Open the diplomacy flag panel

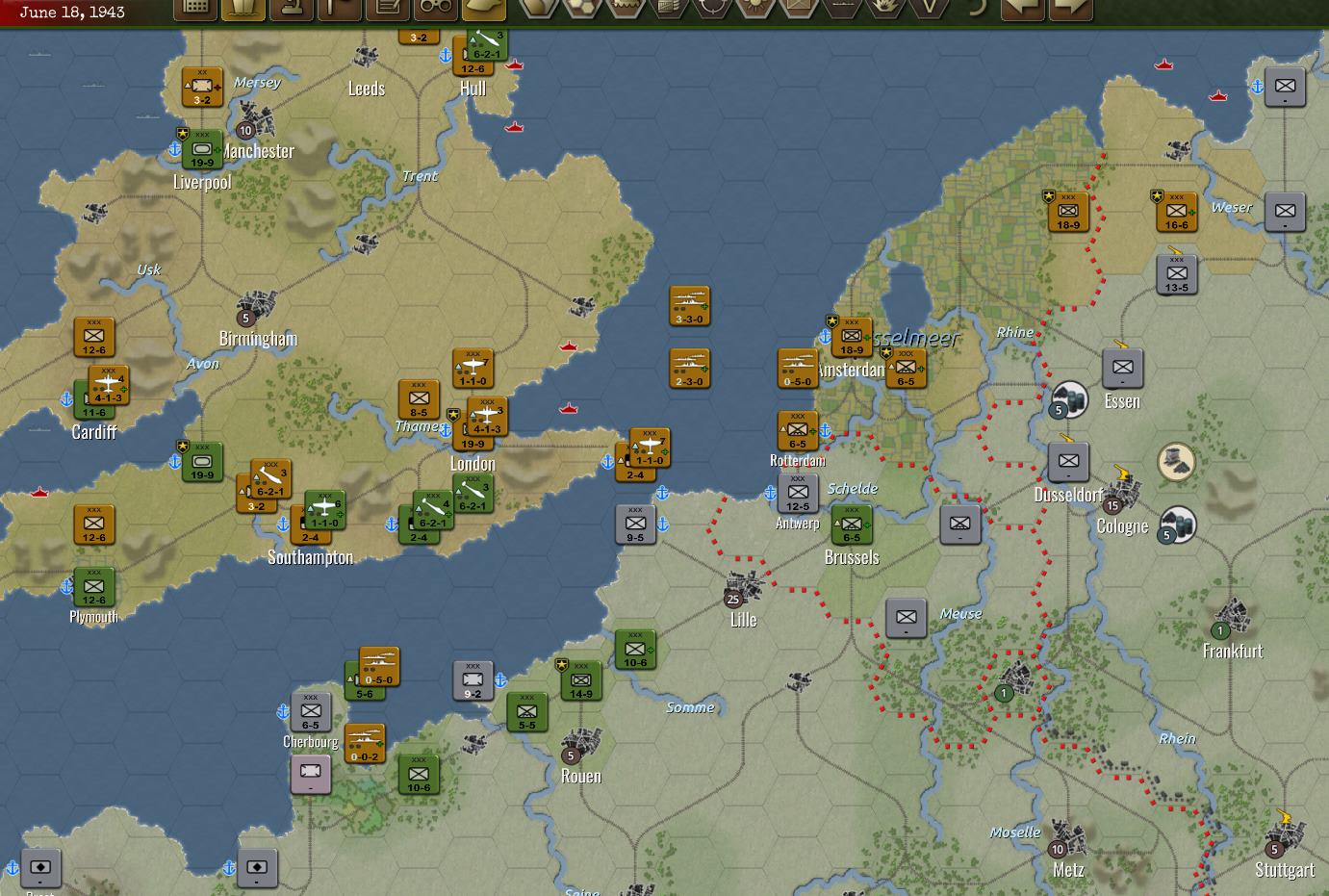340,9
